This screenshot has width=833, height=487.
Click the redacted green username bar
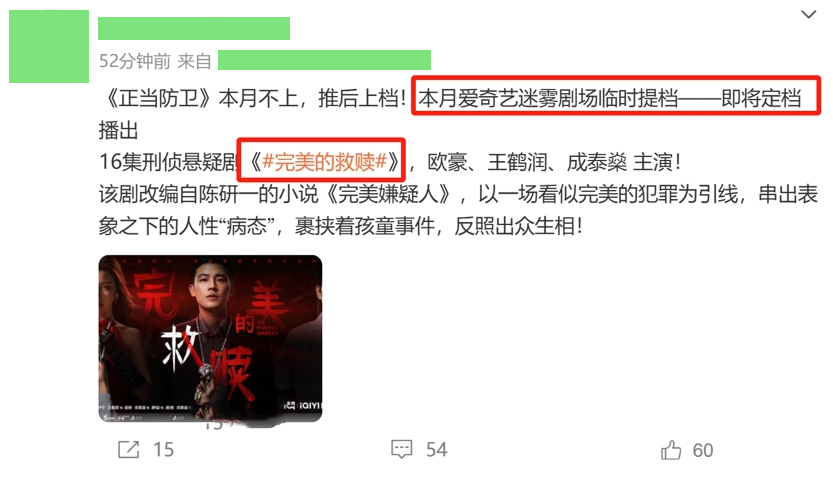(194, 28)
